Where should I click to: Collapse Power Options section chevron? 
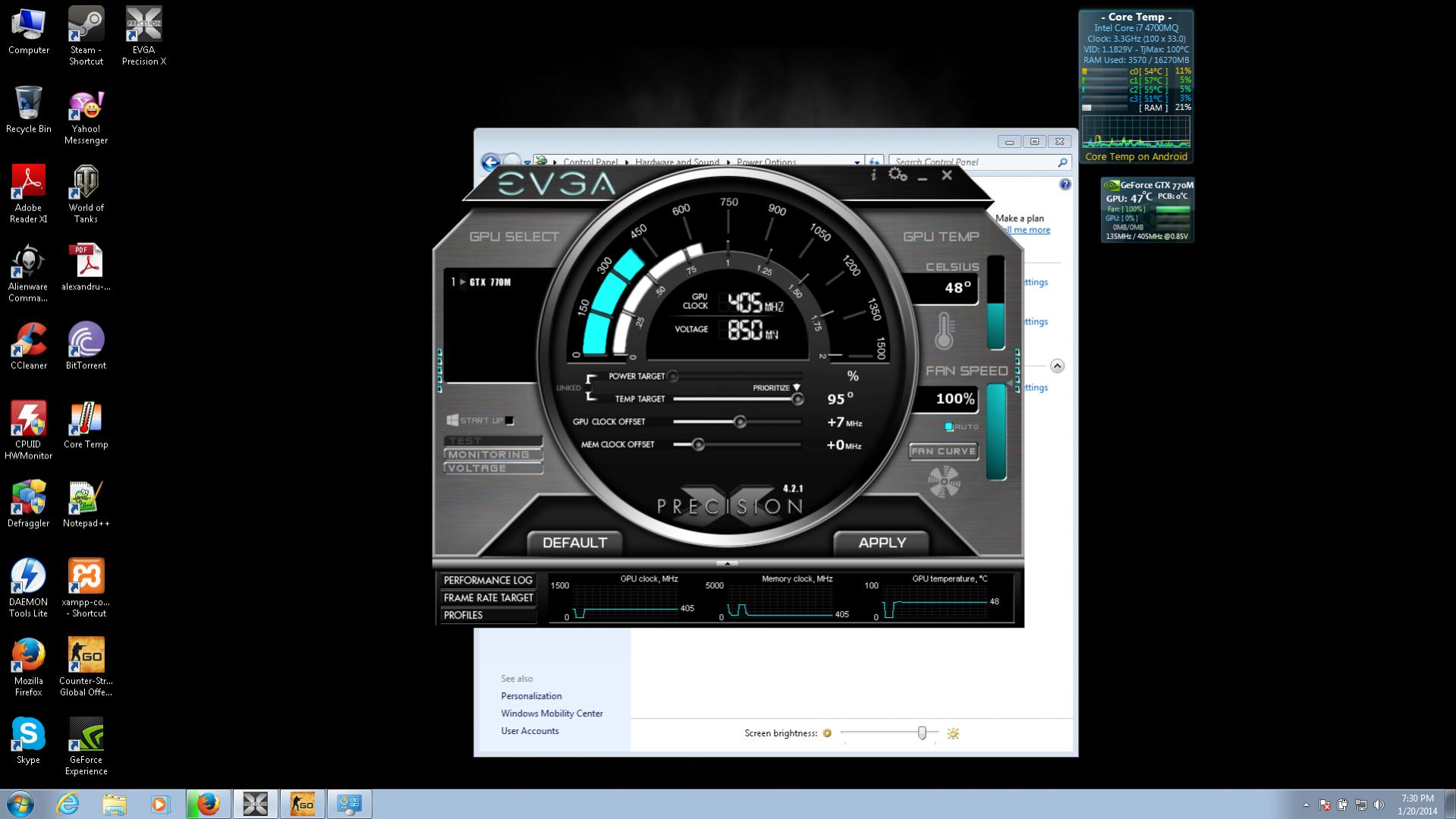pyautogui.click(x=1057, y=366)
